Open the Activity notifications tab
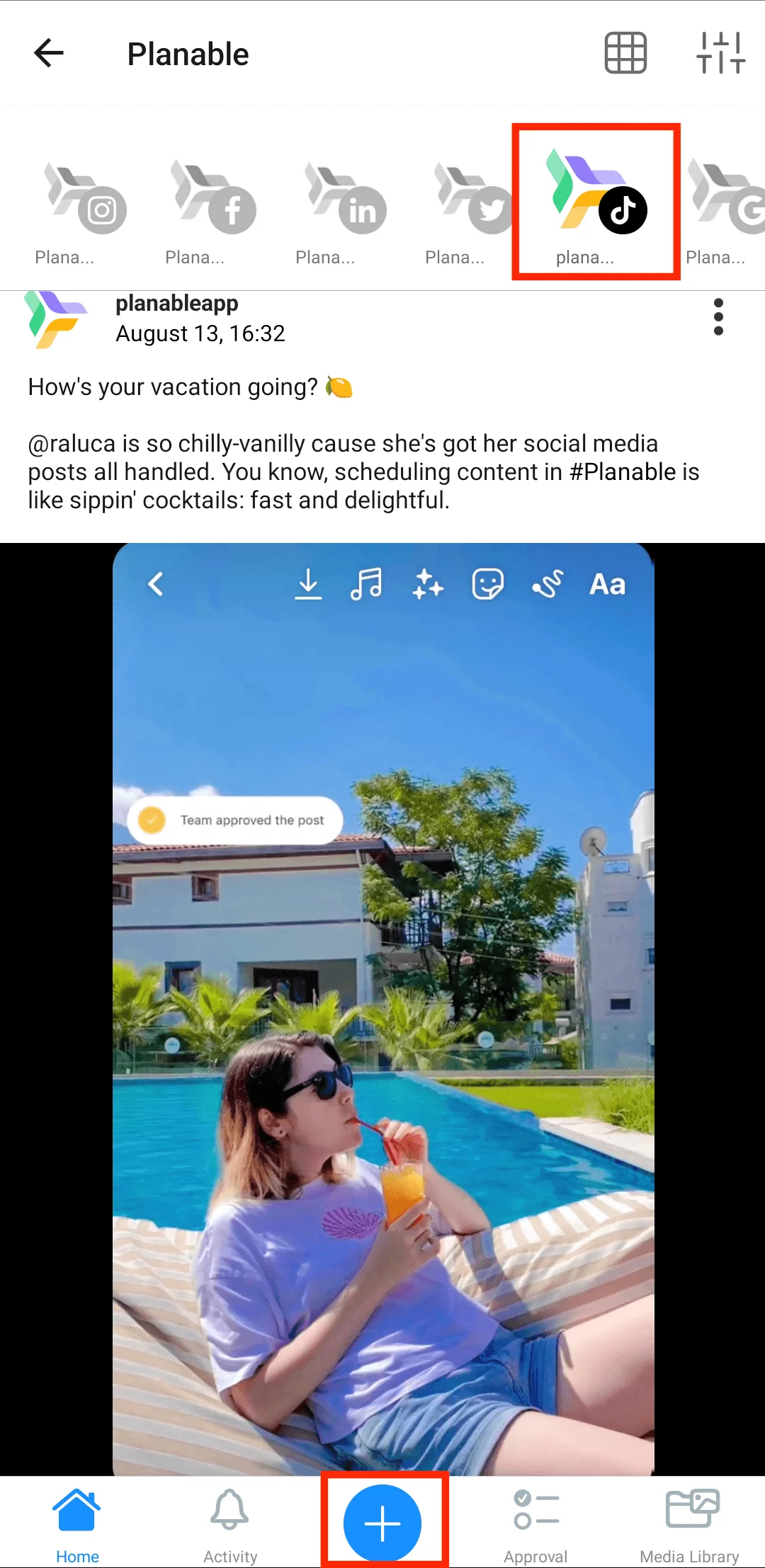Viewport: 765px width, 1568px height. click(230, 1526)
